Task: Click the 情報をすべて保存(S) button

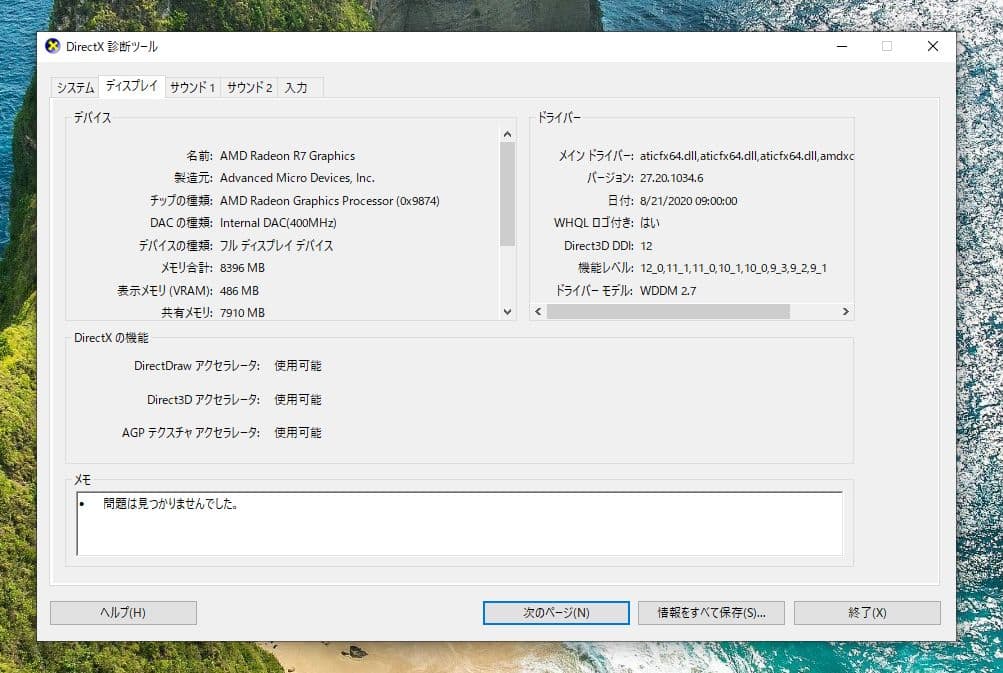Action: click(x=711, y=612)
